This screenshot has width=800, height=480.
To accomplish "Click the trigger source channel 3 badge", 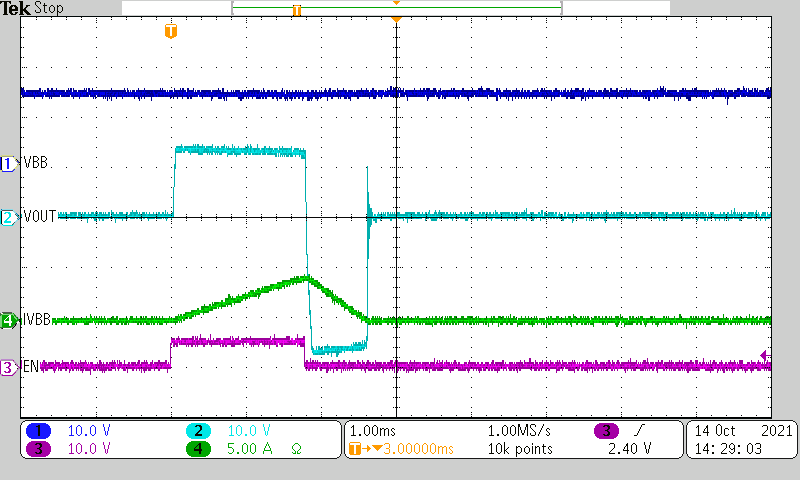I will click(606, 431).
